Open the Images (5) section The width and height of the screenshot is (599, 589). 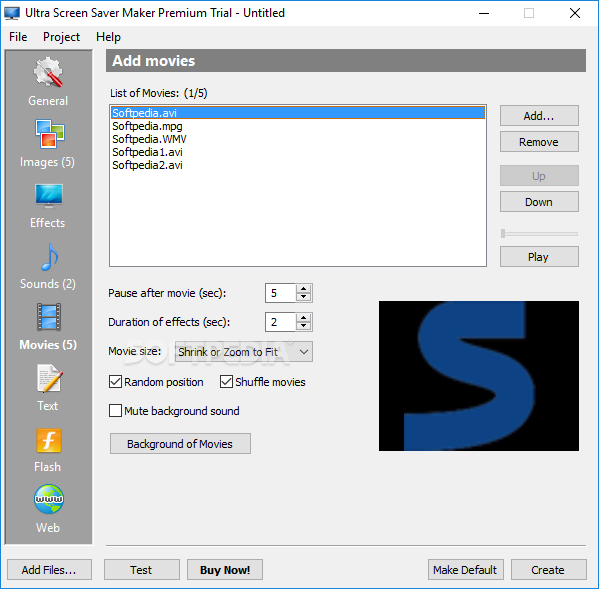pos(48,143)
